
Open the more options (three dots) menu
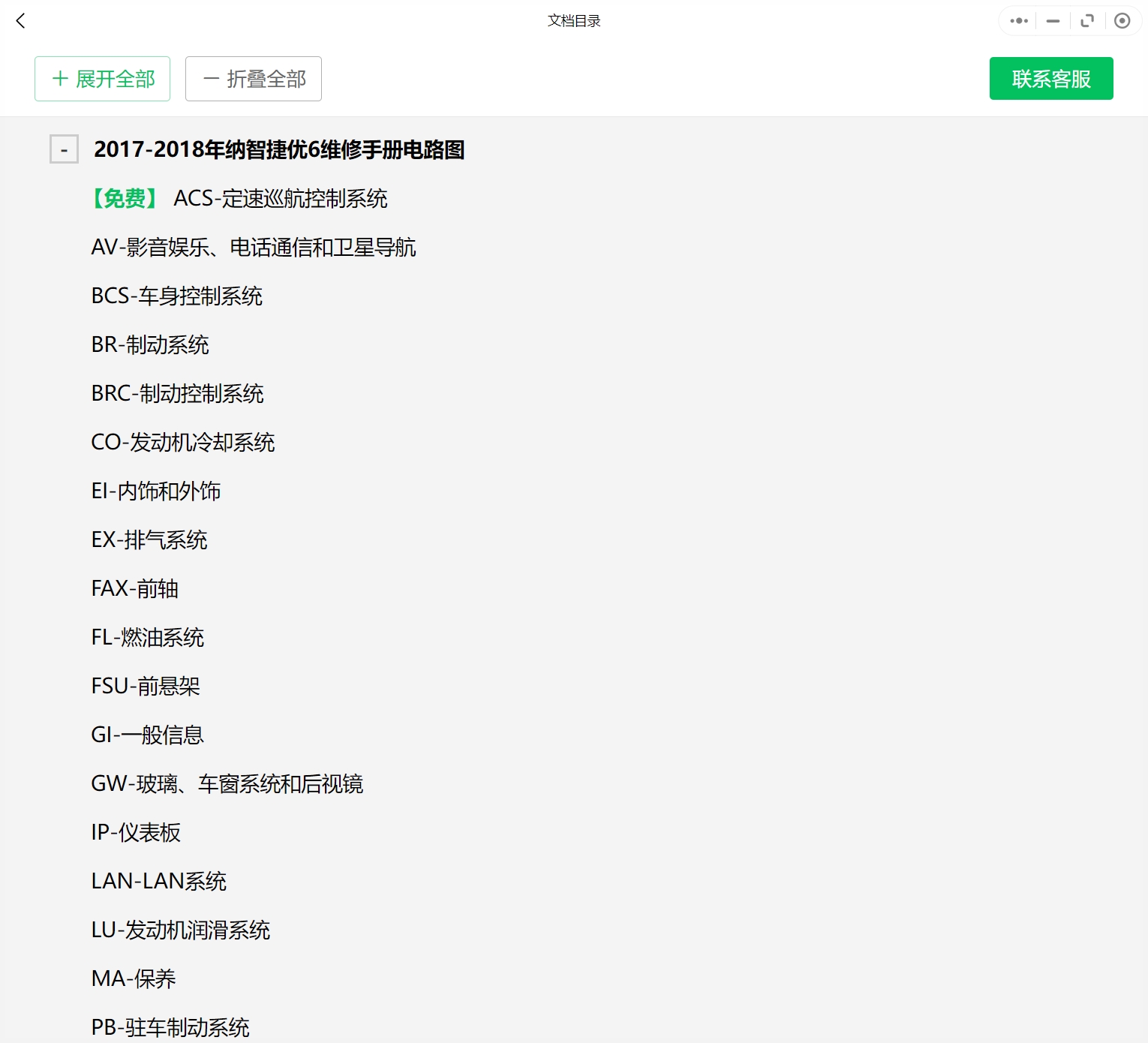1017,21
